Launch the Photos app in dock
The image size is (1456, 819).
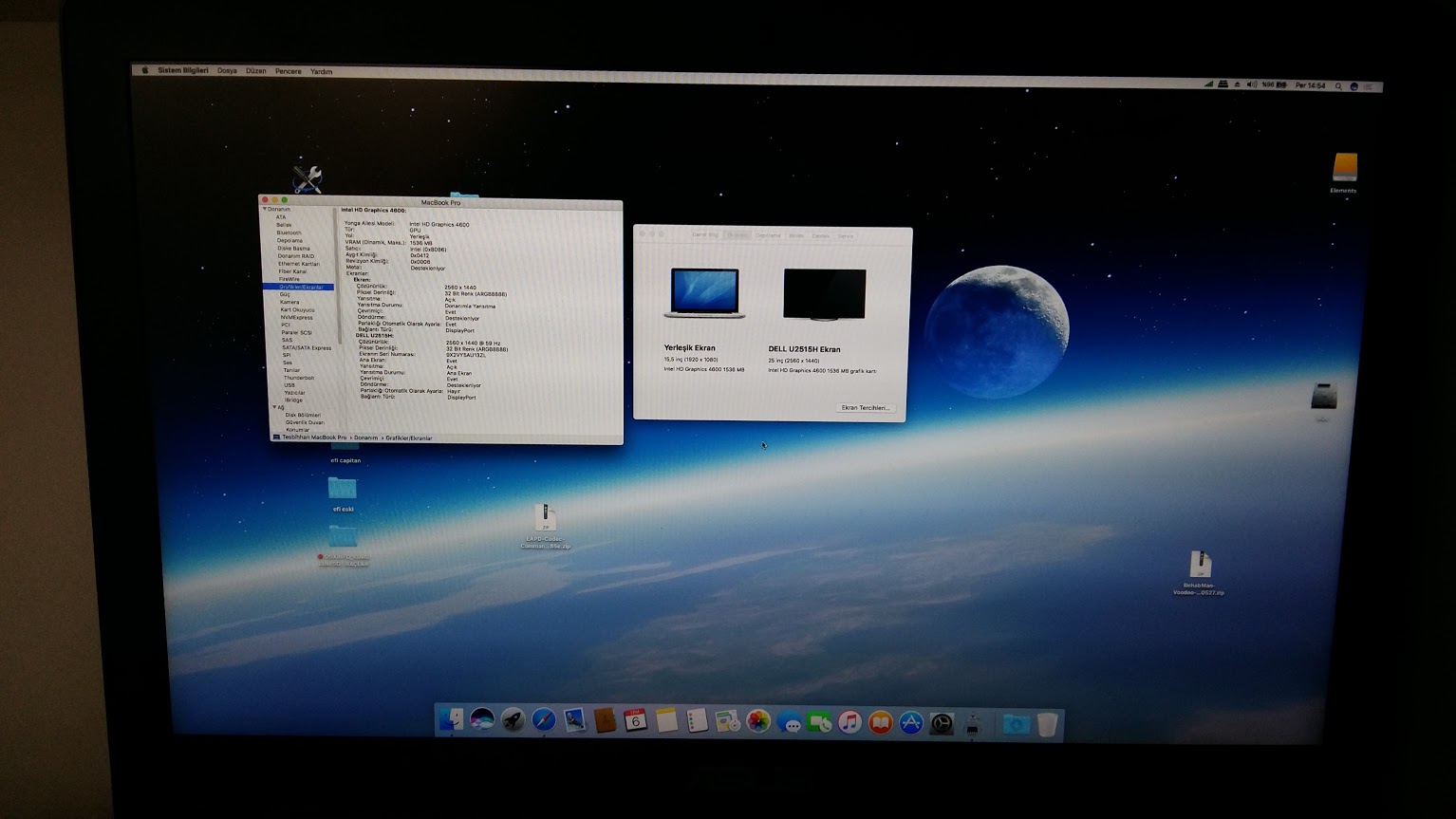757,722
